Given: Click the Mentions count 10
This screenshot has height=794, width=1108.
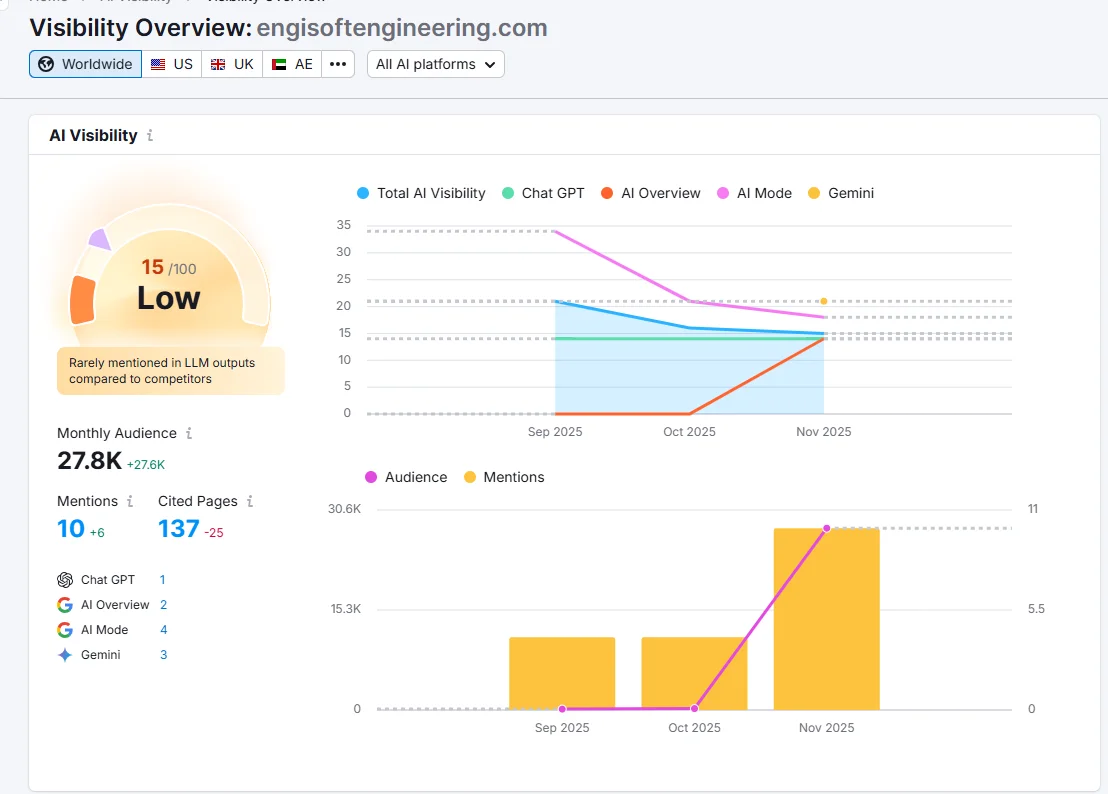Looking at the screenshot, I should coord(71,529).
